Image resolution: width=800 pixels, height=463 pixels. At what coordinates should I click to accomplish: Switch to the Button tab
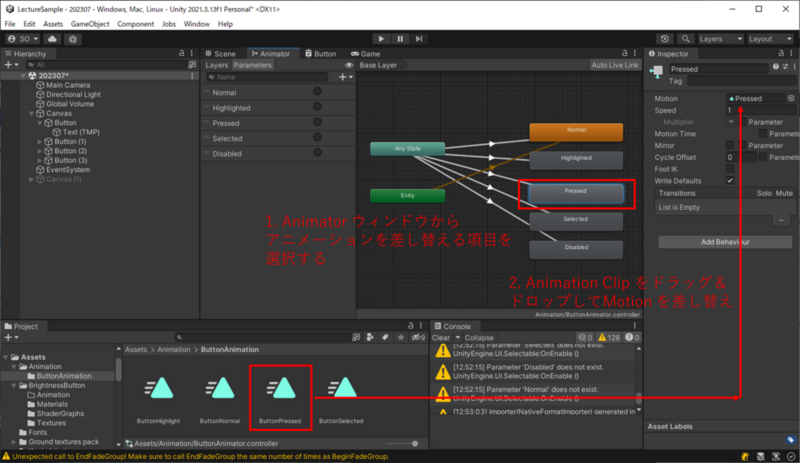[x=321, y=54]
